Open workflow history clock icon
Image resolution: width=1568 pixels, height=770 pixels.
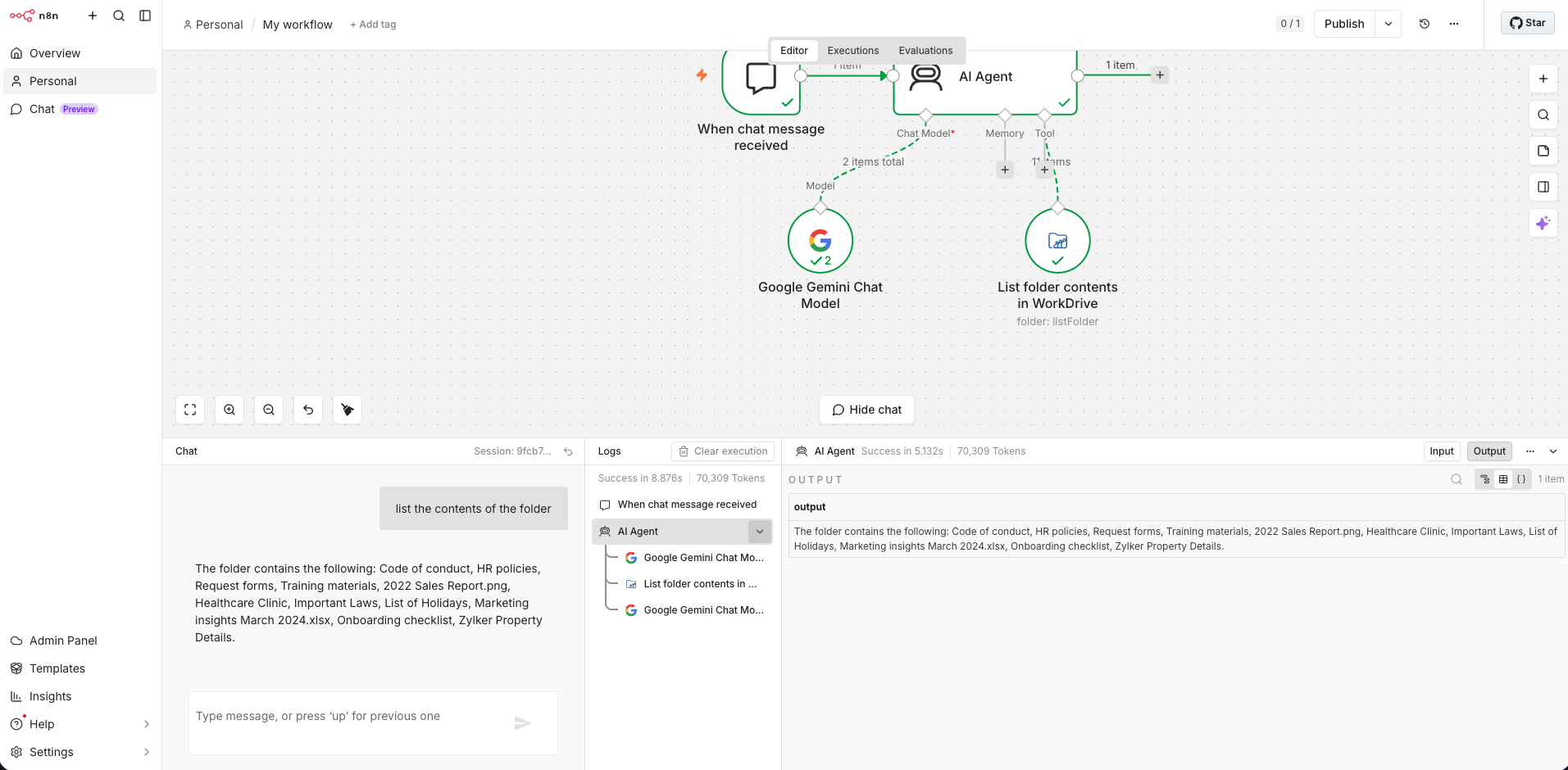(1425, 24)
